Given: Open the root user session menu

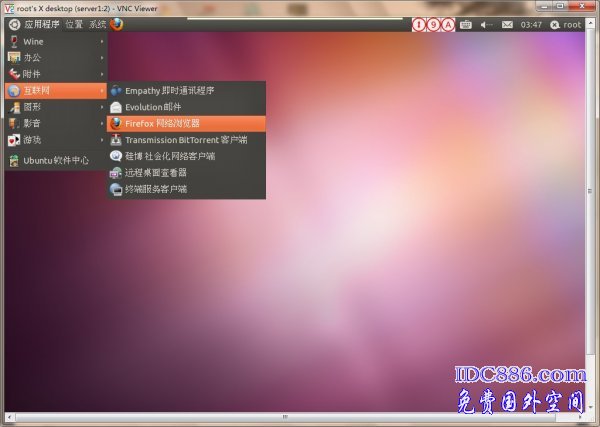Looking at the screenshot, I should point(565,24).
